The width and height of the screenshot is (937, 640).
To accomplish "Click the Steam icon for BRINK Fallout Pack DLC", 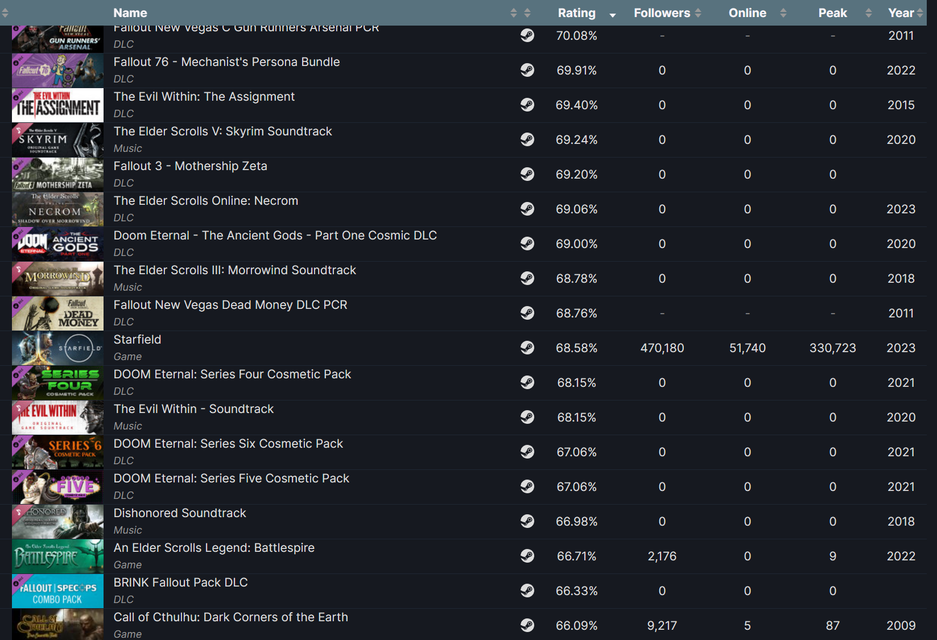I will (527, 591).
